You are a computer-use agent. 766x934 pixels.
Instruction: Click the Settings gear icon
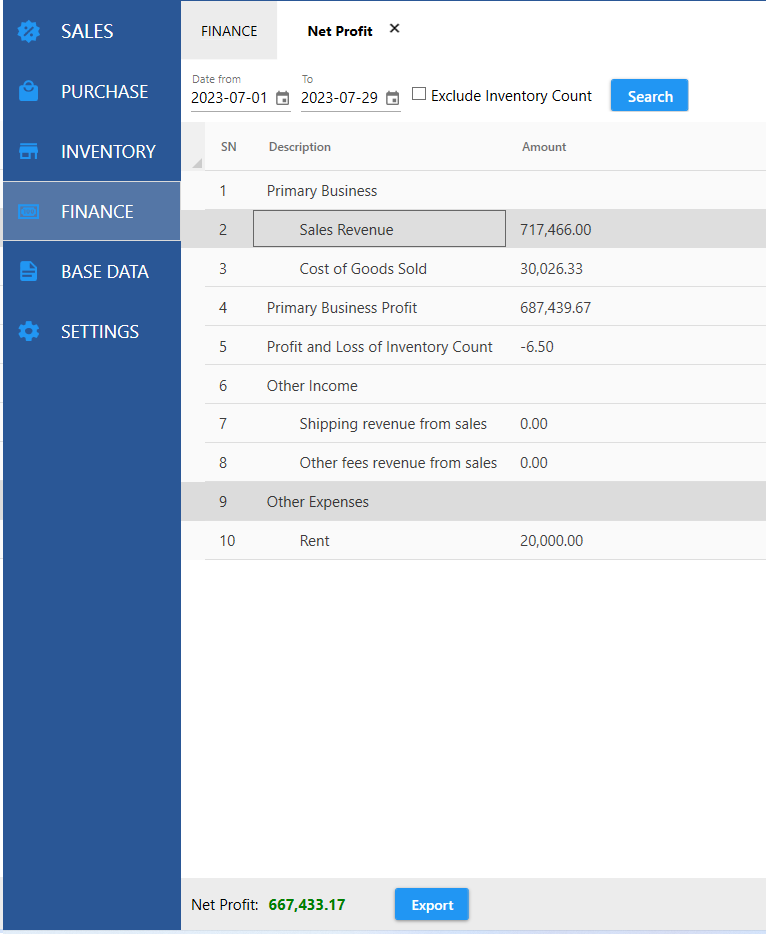coord(29,331)
